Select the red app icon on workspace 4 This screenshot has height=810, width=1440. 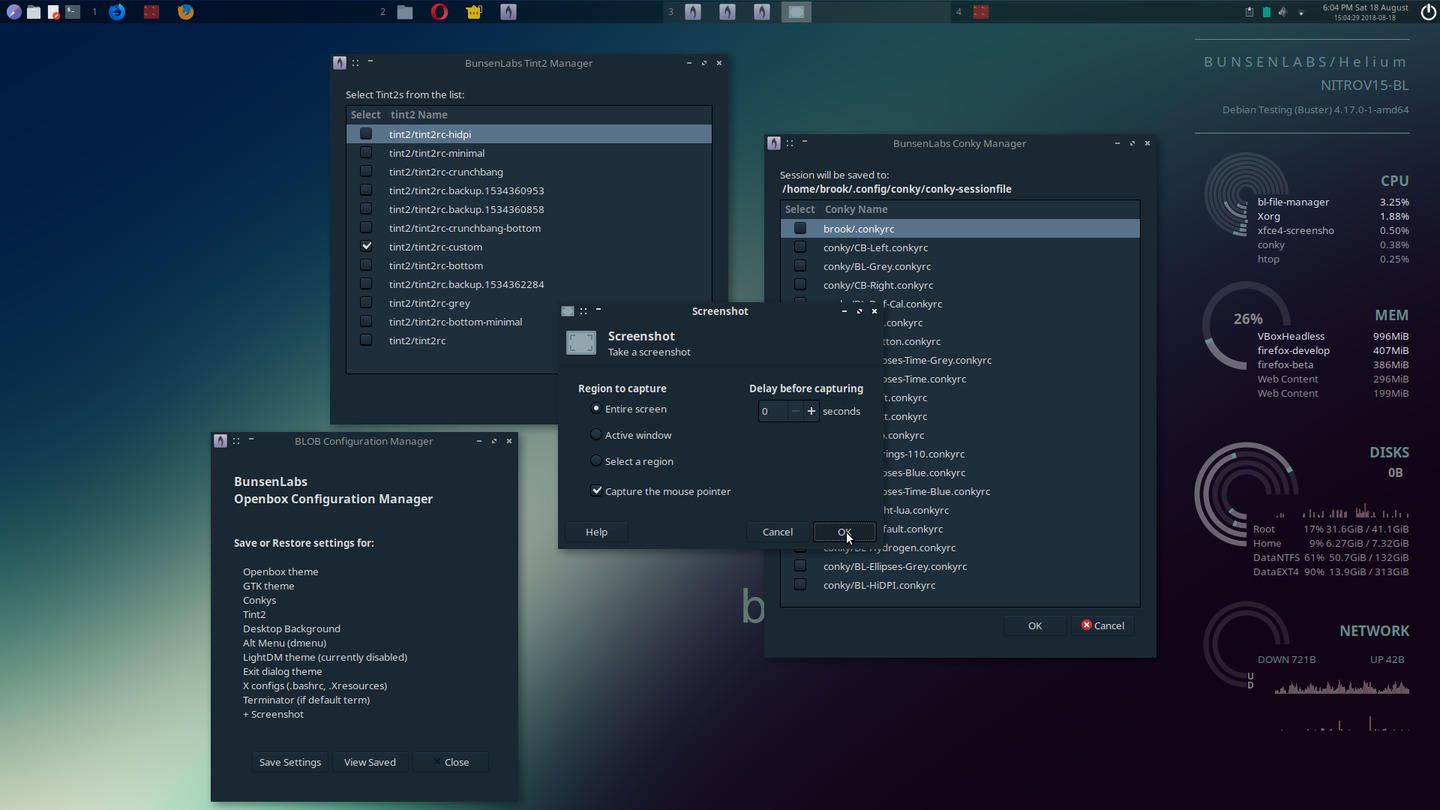[981, 12]
